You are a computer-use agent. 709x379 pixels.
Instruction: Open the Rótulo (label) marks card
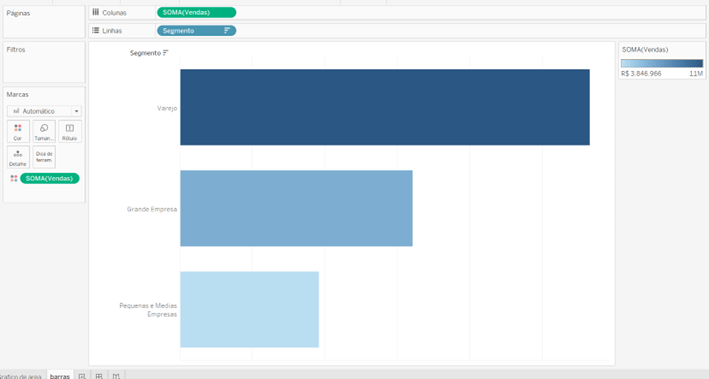pyautogui.click(x=70, y=132)
